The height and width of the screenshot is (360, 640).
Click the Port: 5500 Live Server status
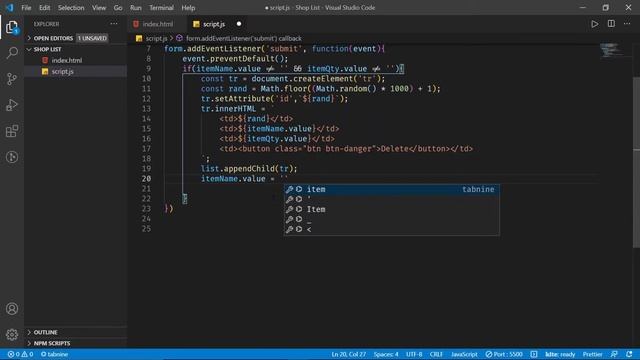[504, 354]
